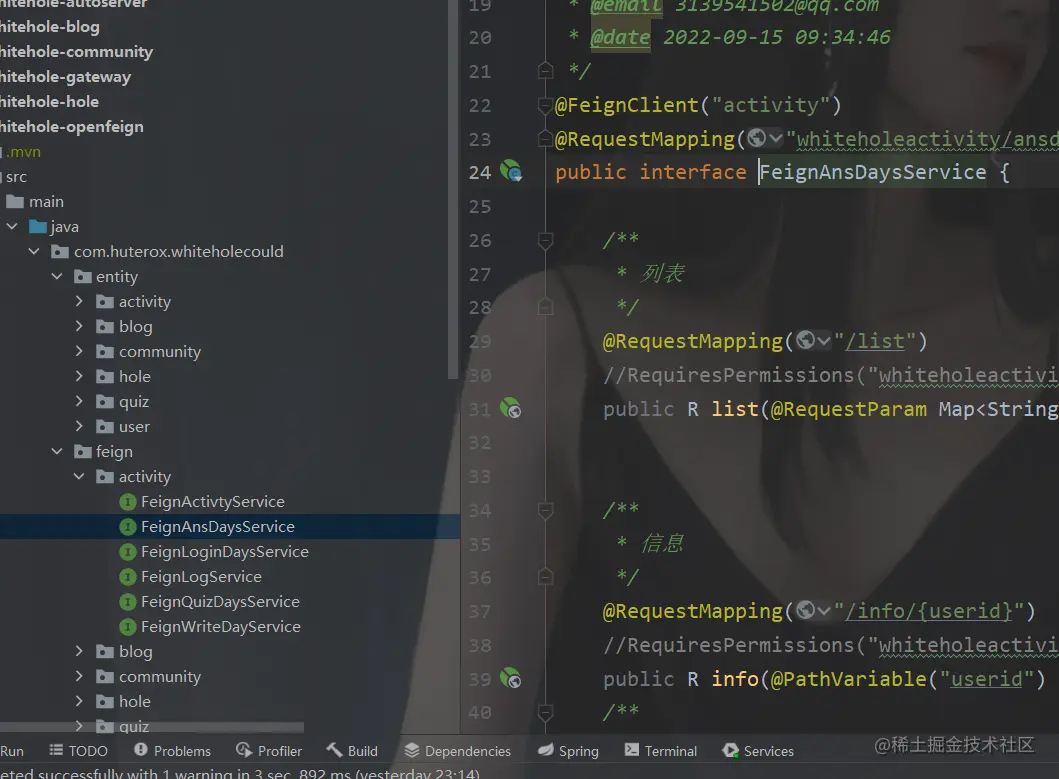Select whitehole-community module

pyautogui.click(x=76, y=52)
